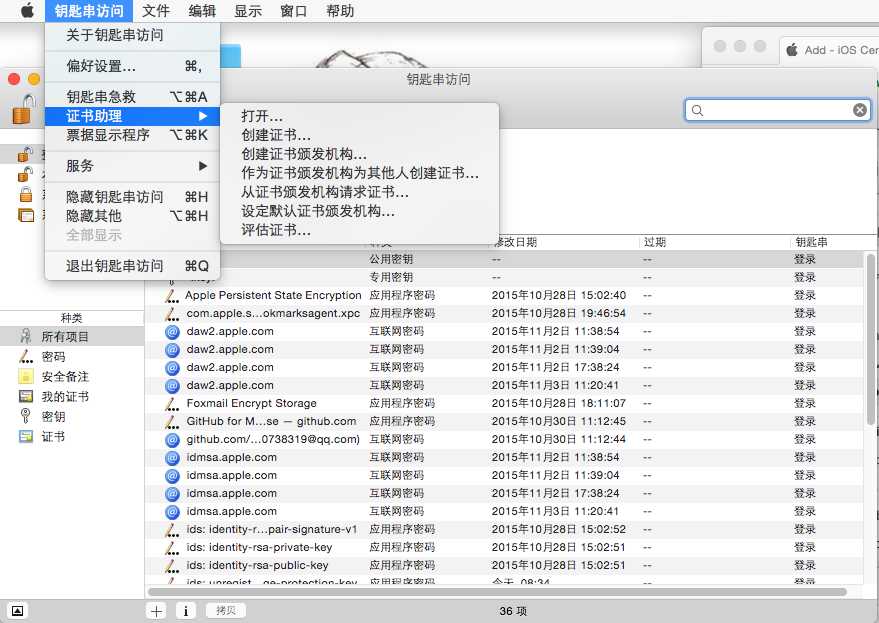This screenshot has width=879, height=623.
Task: Toggle the preview pane icon at bottom left
Action: pos(17,611)
